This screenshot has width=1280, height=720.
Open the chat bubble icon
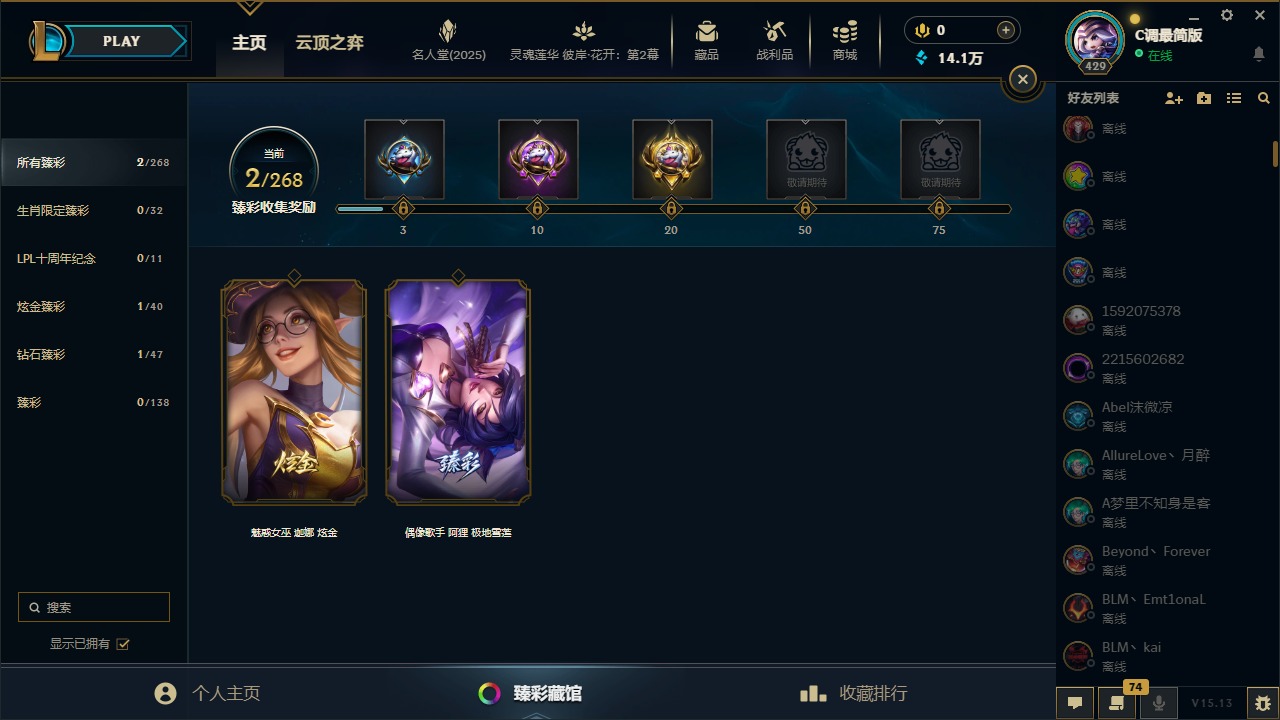[x=1075, y=703]
